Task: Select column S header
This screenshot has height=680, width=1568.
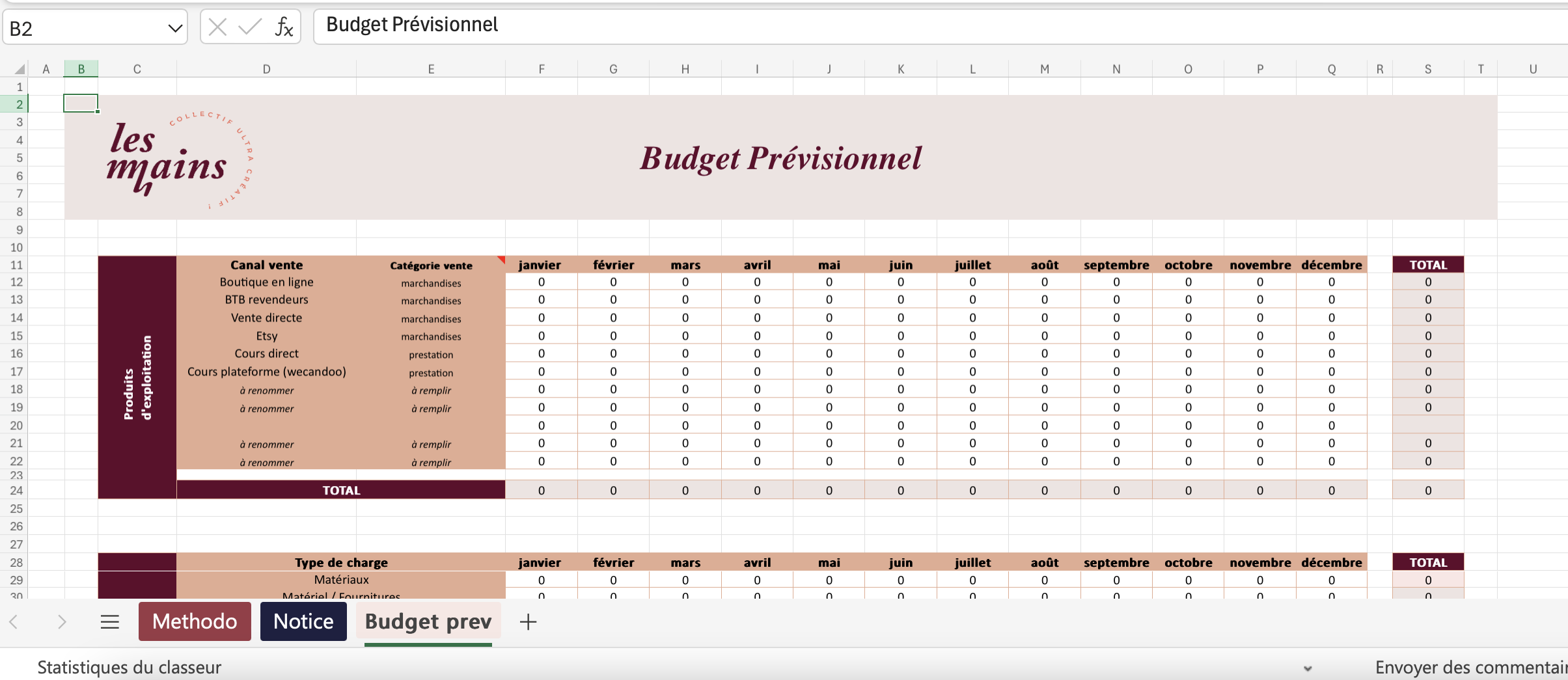Action: [x=1428, y=69]
